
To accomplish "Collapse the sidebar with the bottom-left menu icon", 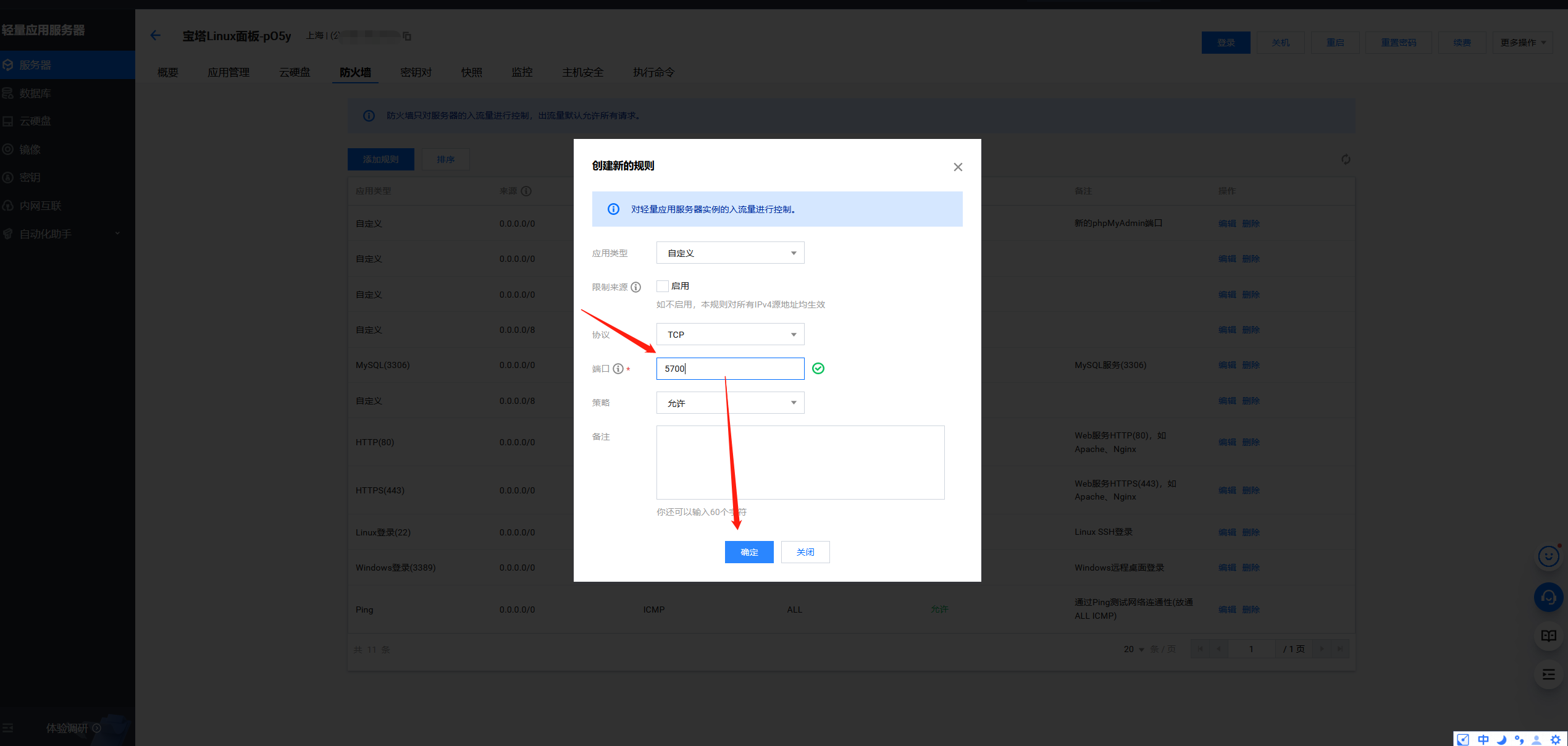I will (8, 728).
